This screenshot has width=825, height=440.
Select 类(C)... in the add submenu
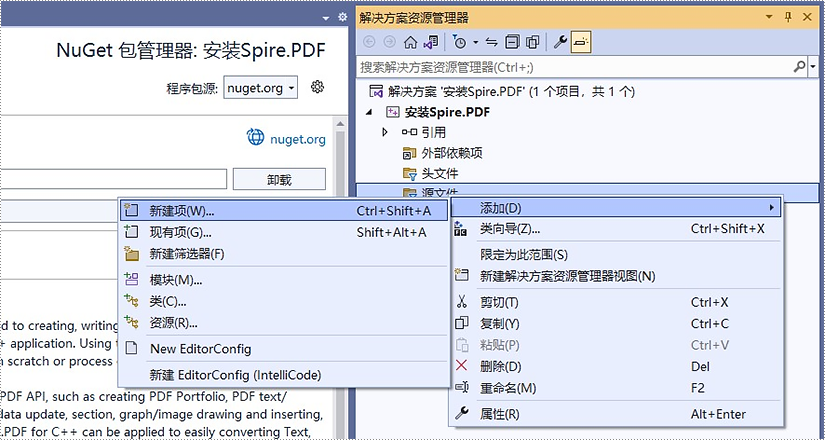[284, 302]
